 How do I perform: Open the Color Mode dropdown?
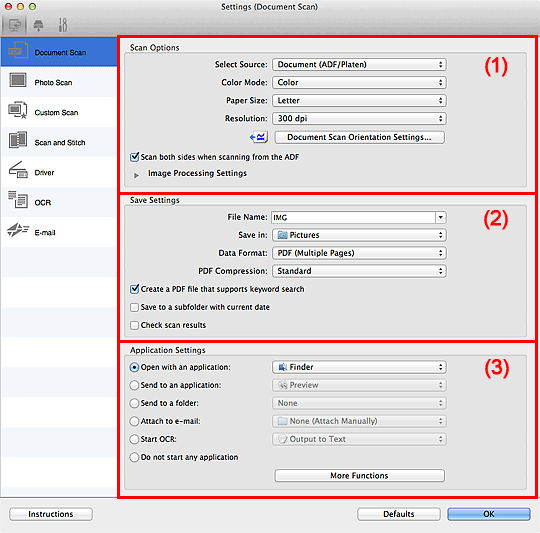(359, 82)
